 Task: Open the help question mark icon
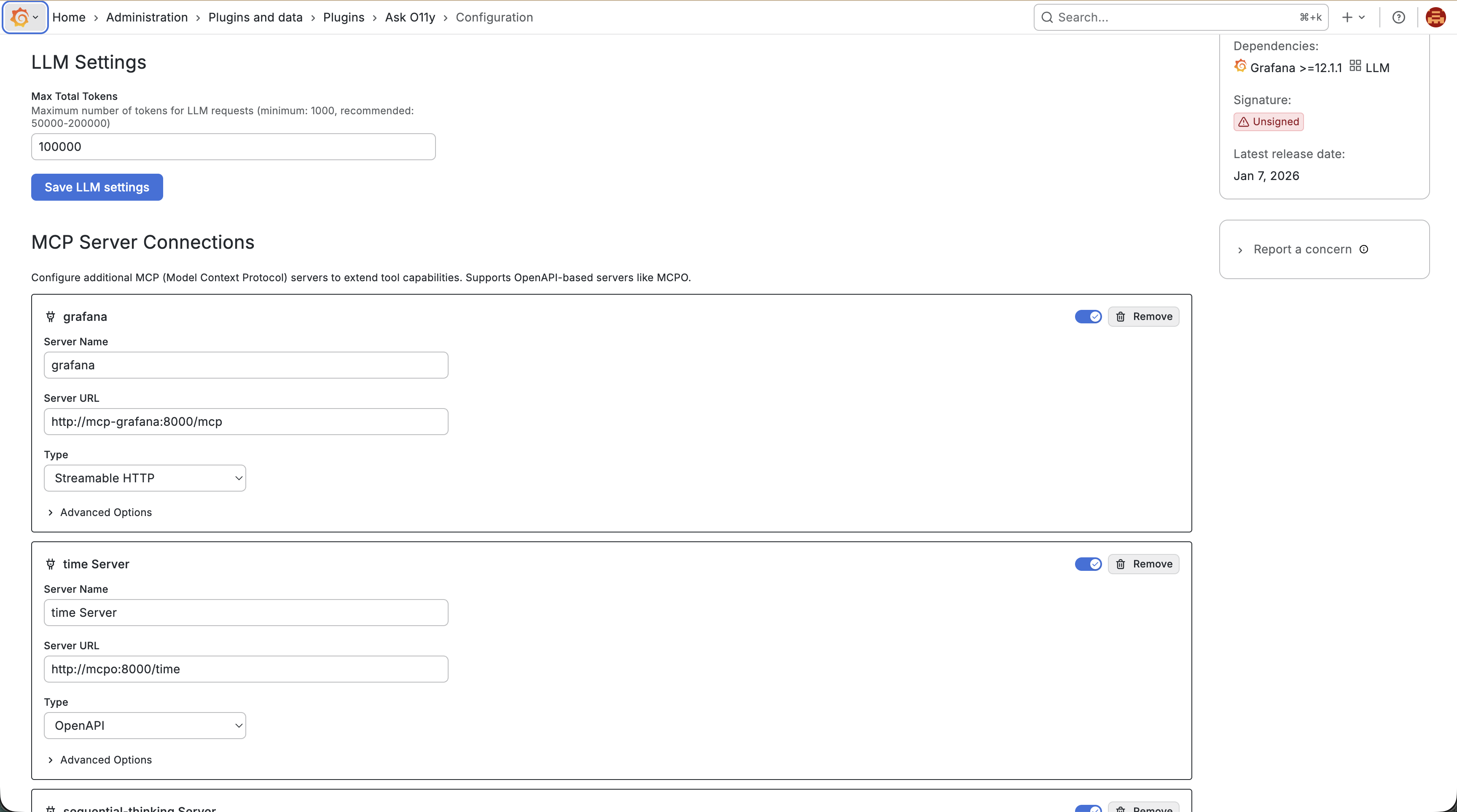click(1398, 18)
